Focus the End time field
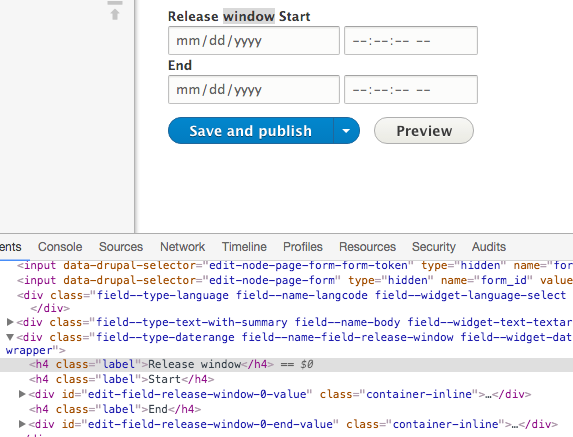This screenshot has height=437, width=573. [x=411, y=90]
